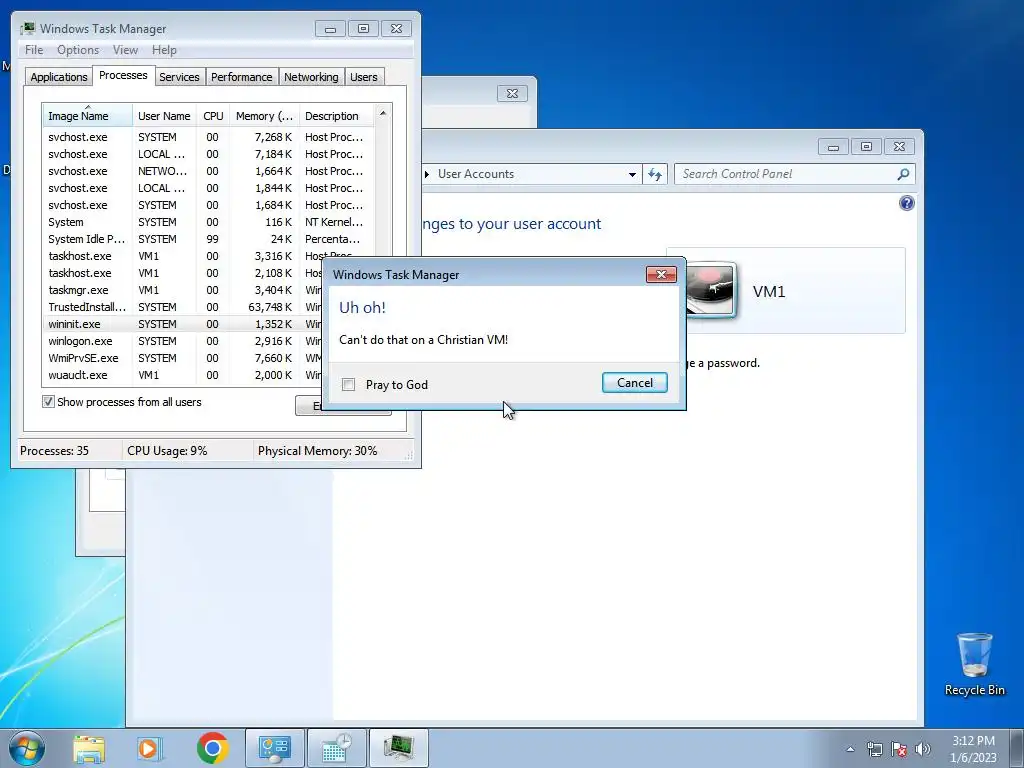Open the View menu in Task Manager

[125, 50]
